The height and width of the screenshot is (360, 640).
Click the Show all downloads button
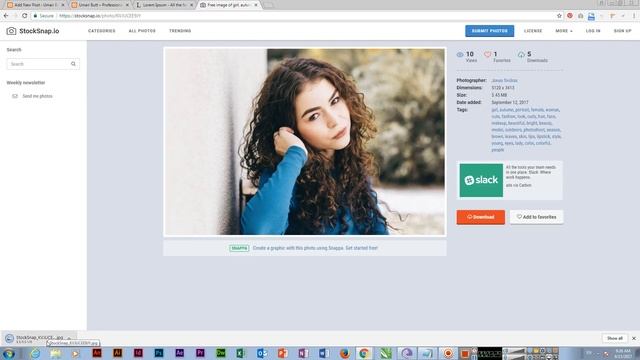point(615,338)
